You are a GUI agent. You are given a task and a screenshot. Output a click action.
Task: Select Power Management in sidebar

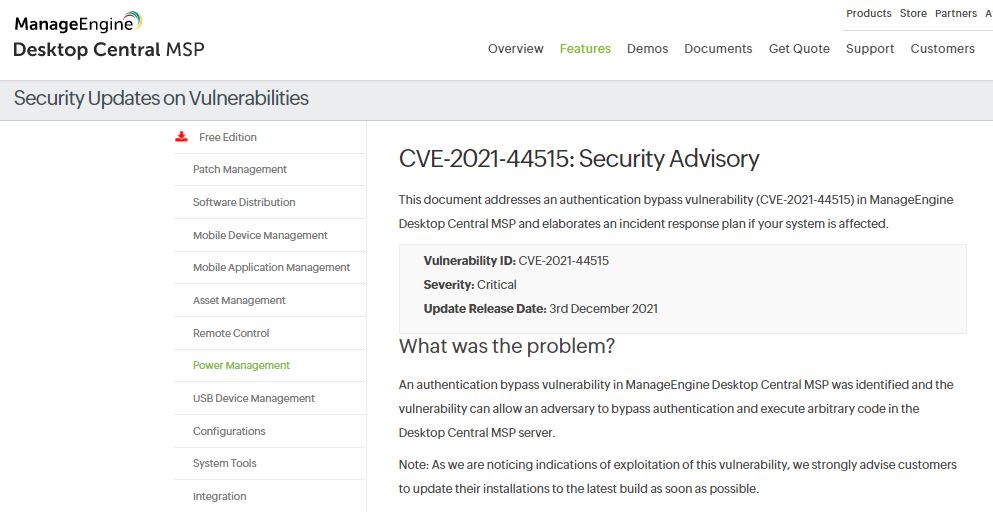241,365
